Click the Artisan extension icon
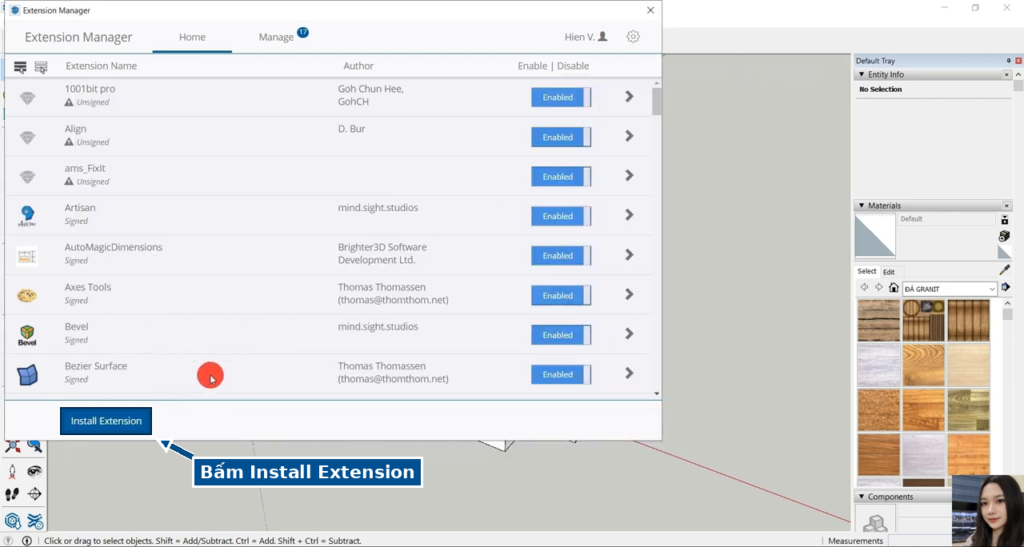 [x=27, y=215]
